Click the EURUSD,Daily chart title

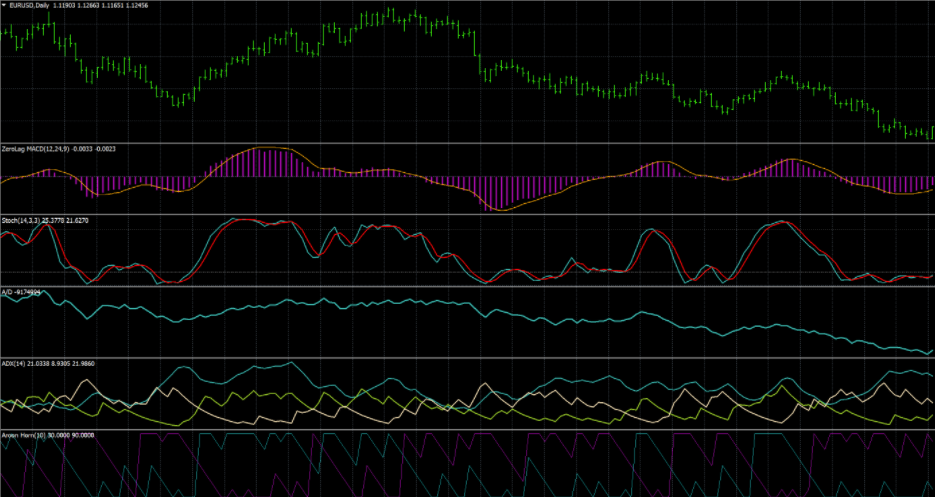point(31,5)
